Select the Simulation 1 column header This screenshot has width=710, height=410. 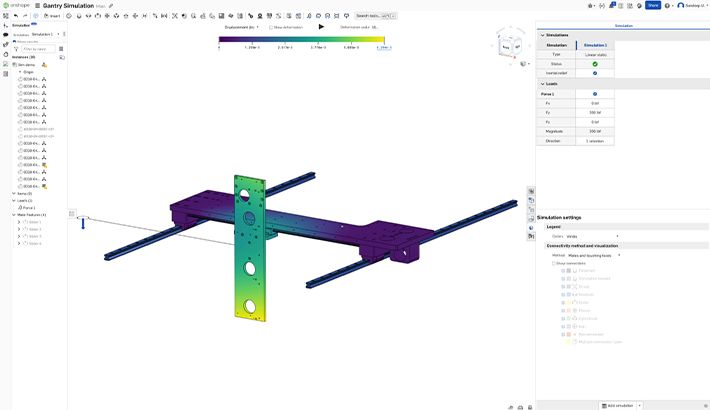click(595, 45)
